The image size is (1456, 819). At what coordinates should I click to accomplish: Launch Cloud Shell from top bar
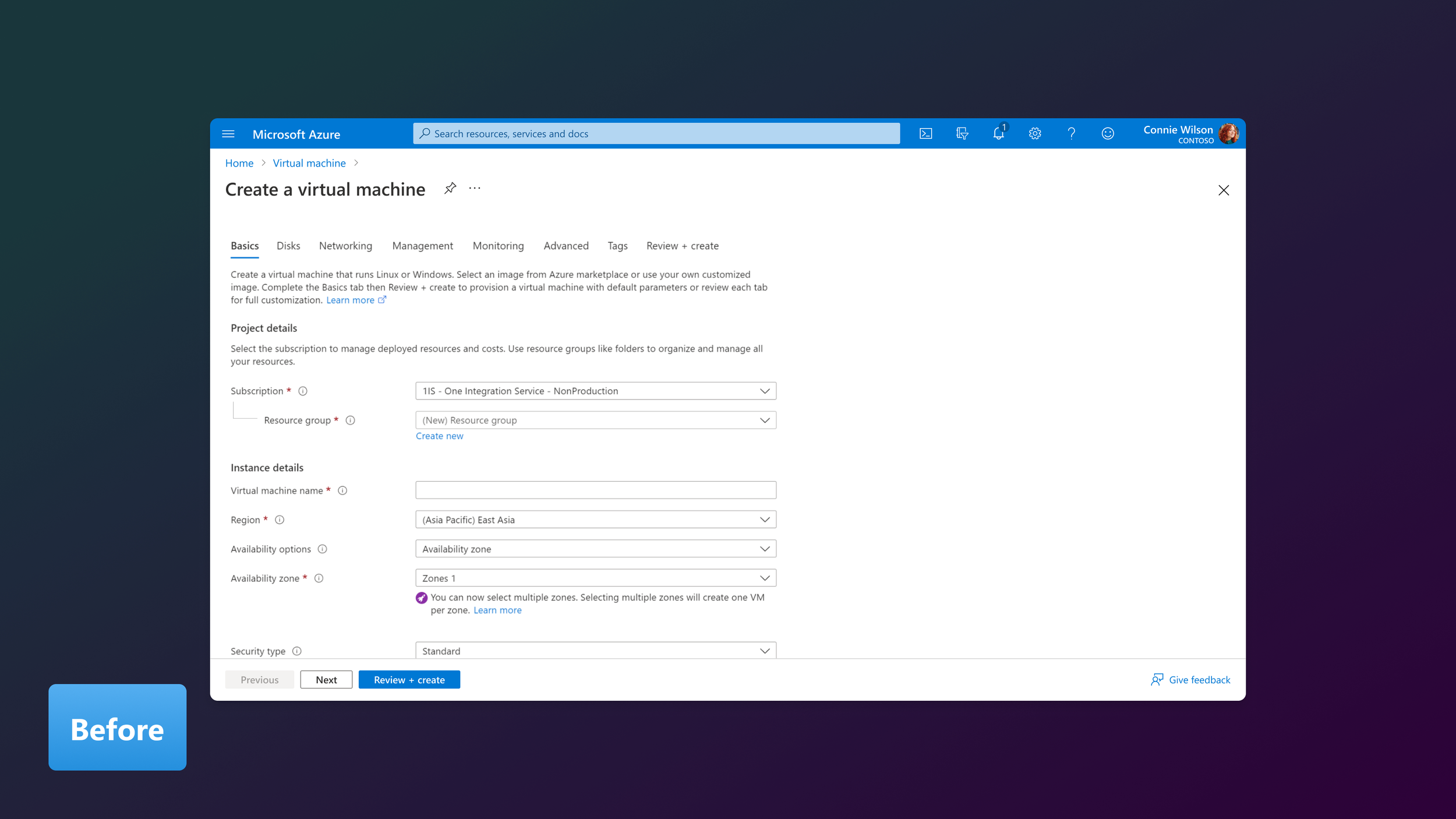[x=925, y=134]
